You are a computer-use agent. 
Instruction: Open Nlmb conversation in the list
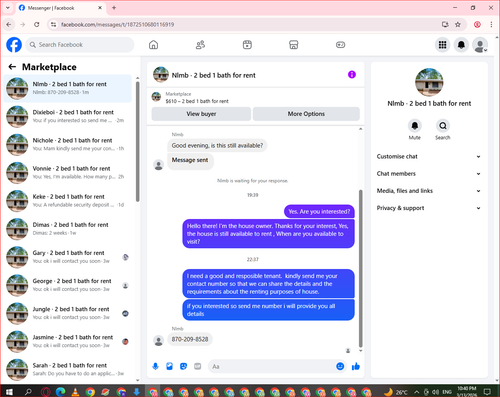coord(68,88)
